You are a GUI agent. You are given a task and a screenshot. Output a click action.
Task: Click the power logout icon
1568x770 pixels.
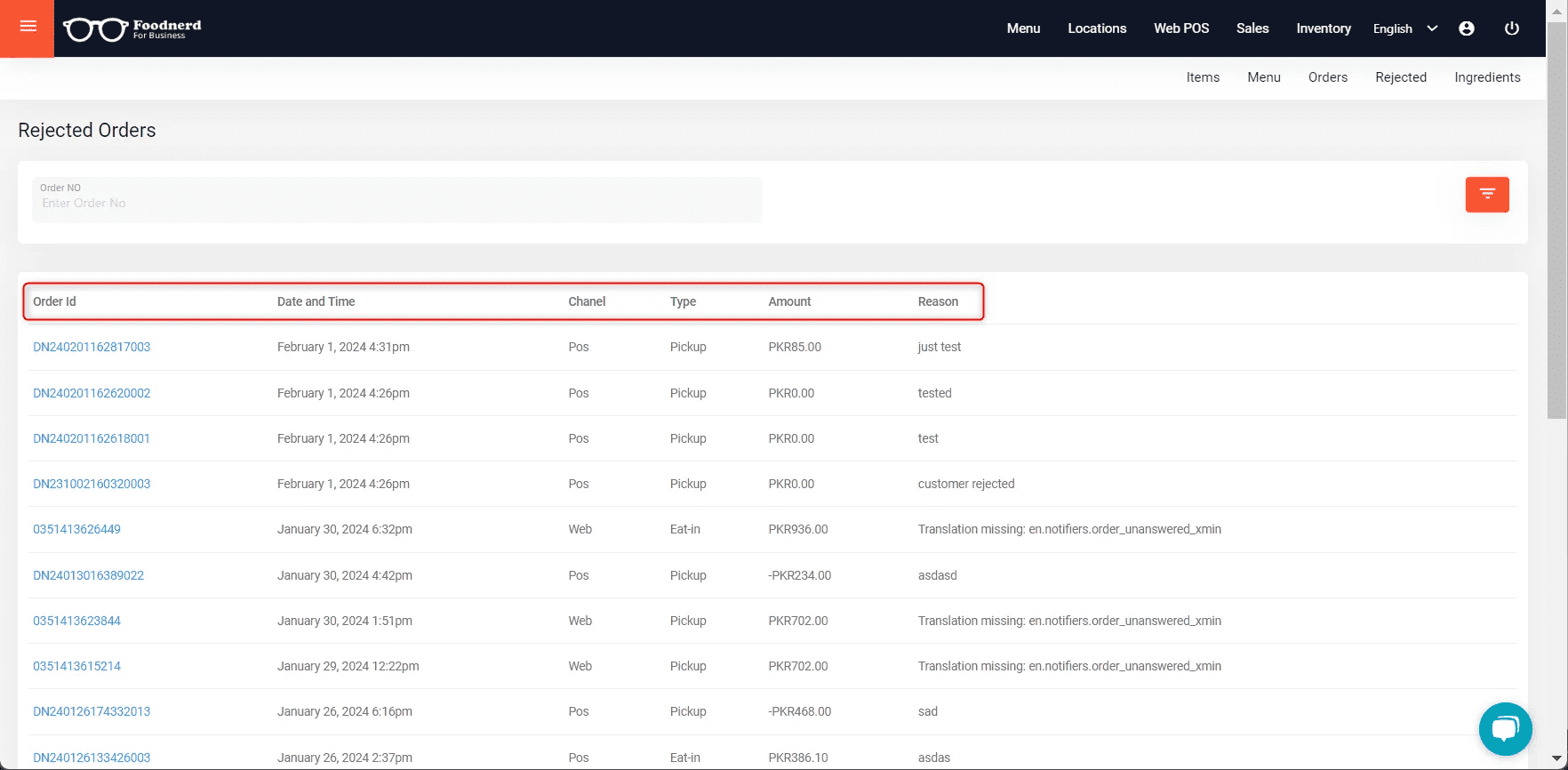(x=1511, y=28)
